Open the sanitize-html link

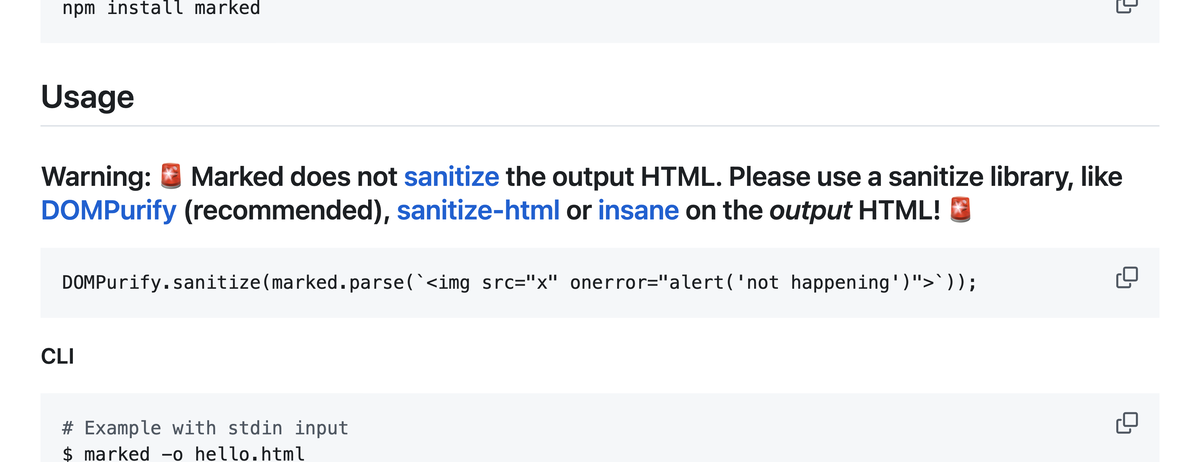(478, 210)
